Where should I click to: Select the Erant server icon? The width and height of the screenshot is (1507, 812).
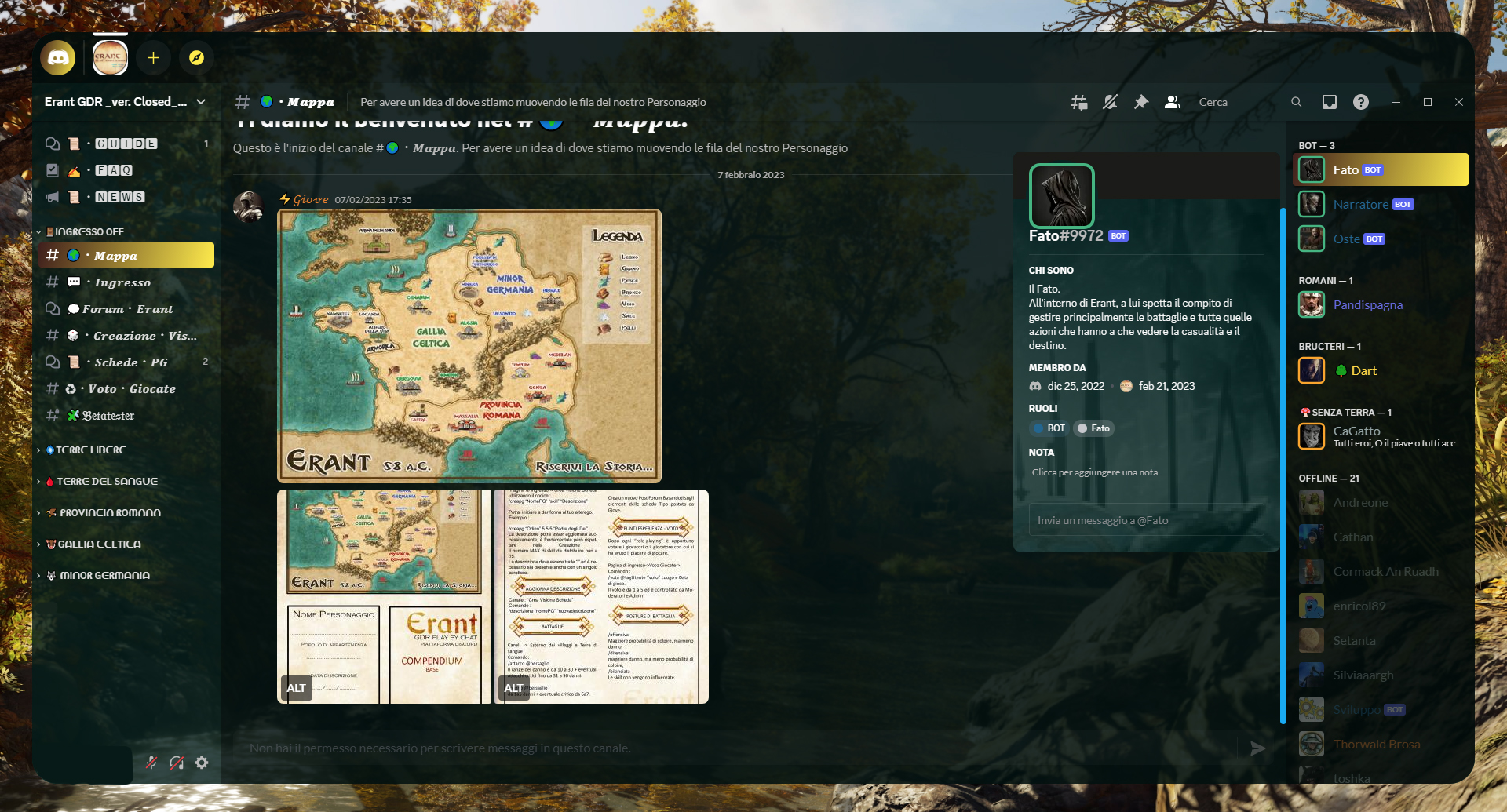coord(110,57)
